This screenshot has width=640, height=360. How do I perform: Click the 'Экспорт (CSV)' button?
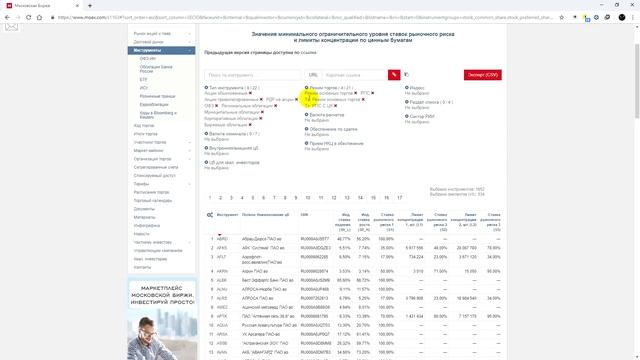483,75
